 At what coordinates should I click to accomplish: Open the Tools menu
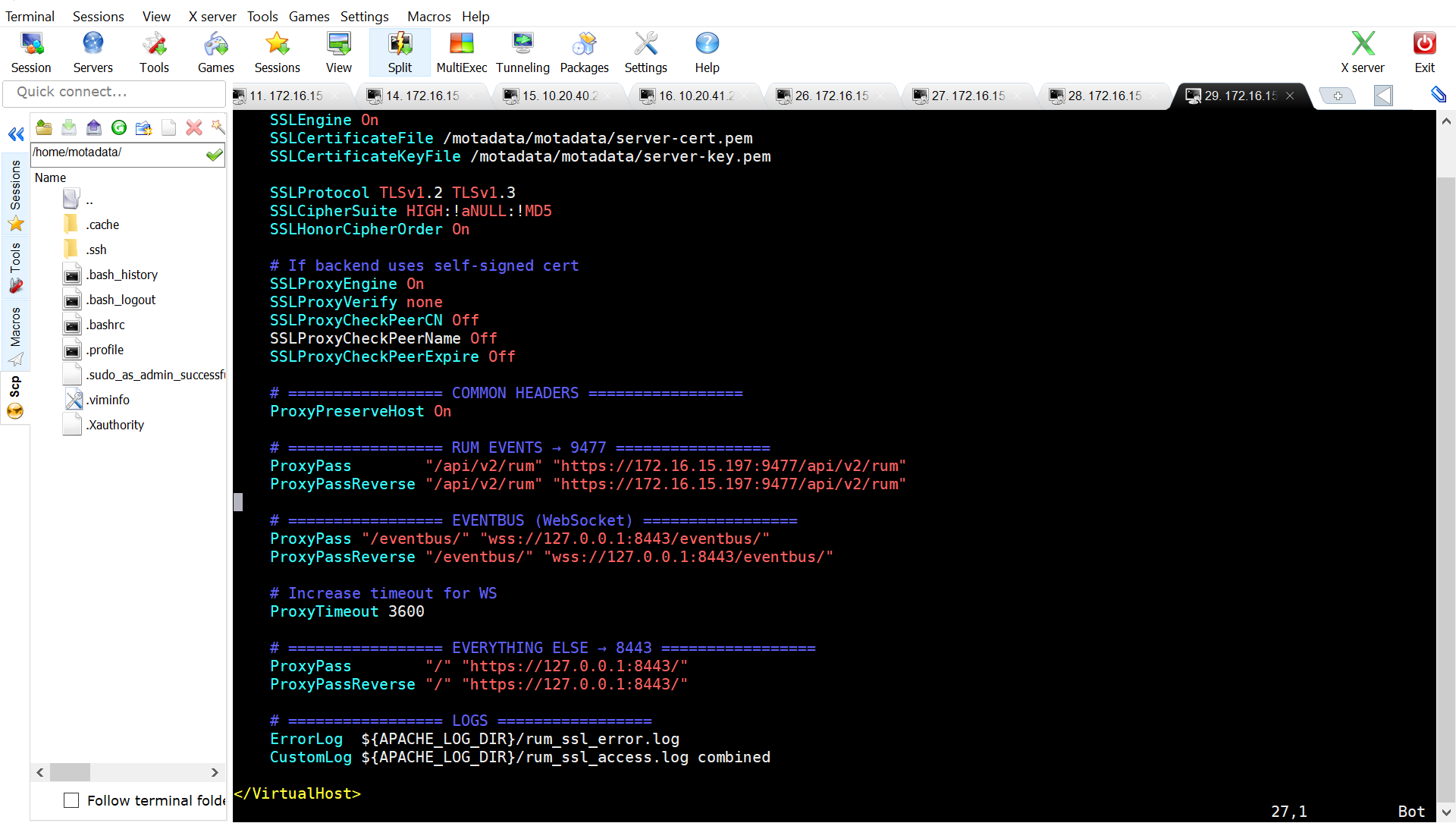point(262,16)
